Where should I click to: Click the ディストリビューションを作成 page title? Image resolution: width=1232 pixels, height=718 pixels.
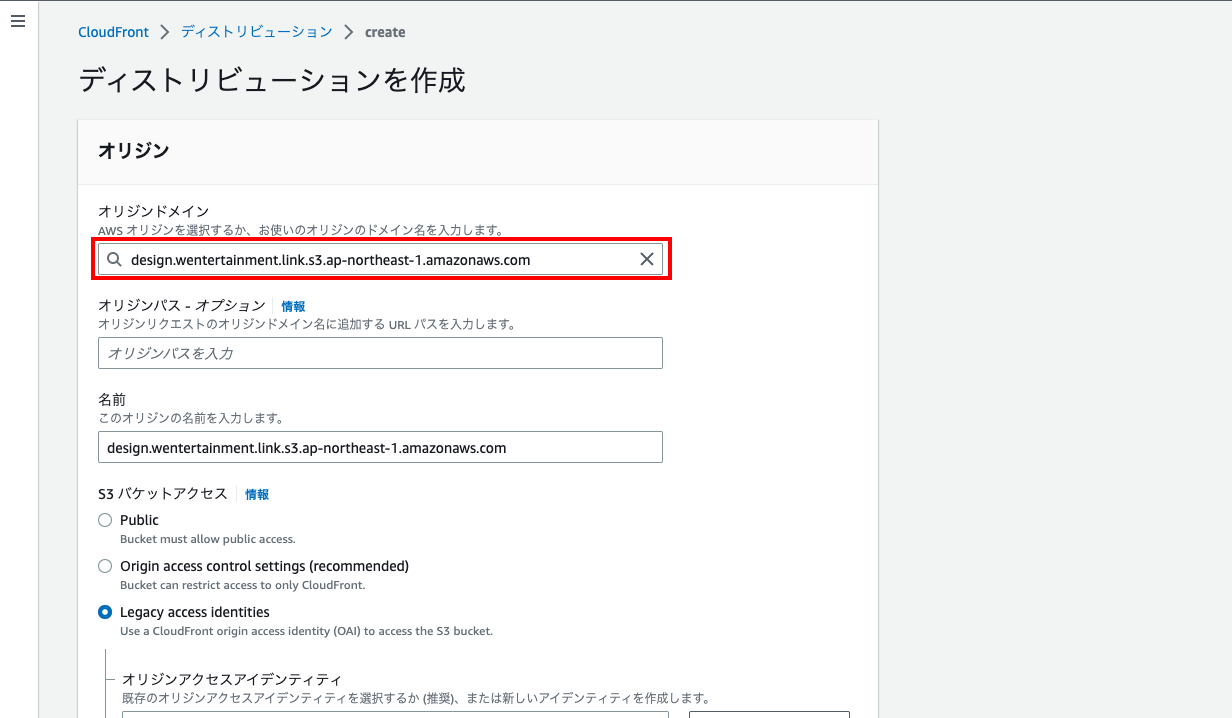[272, 80]
